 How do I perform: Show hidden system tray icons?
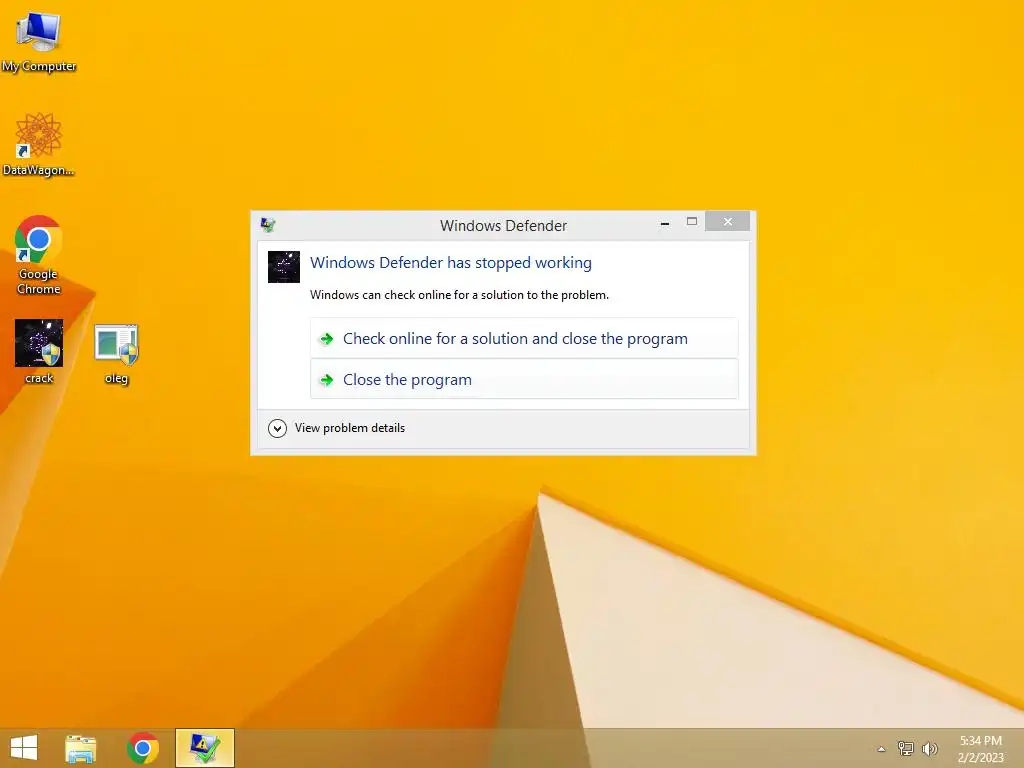tap(881, 749)
